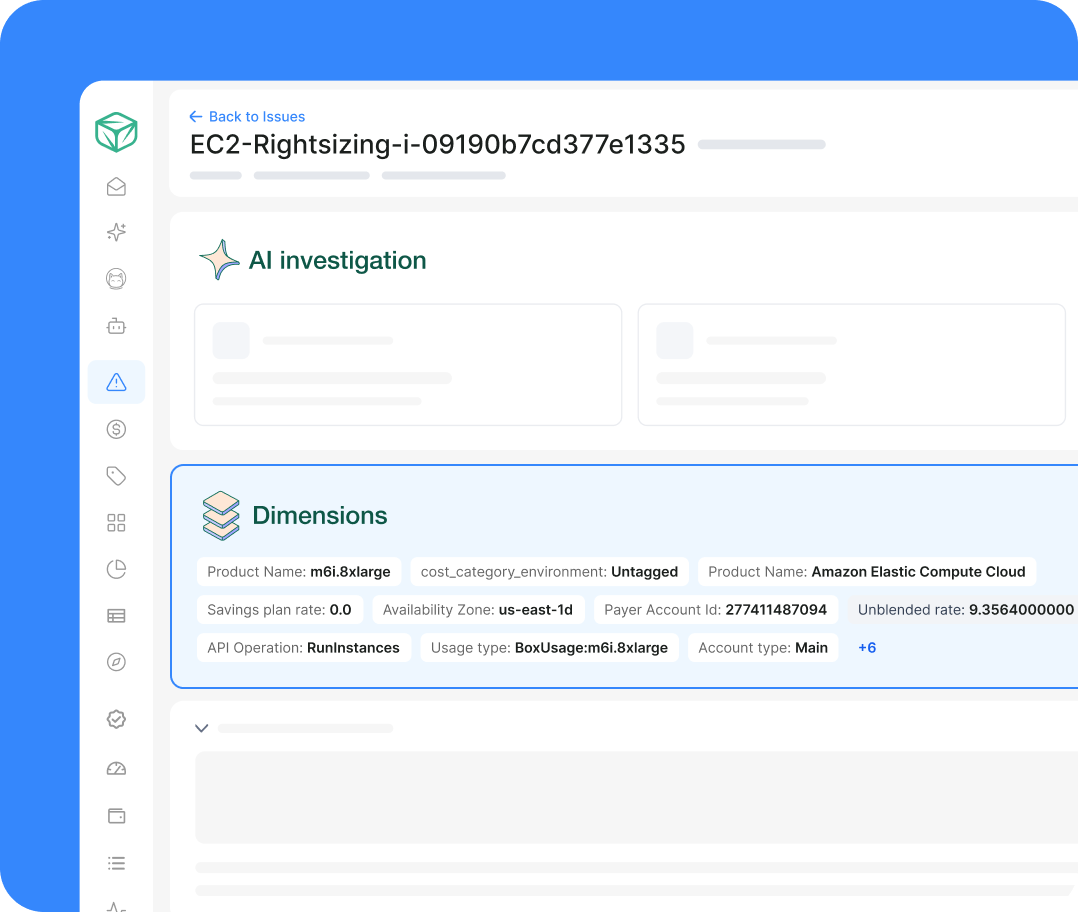Open the table rows icon in sidebar
1078x912 pixels.
click(116, 616)
